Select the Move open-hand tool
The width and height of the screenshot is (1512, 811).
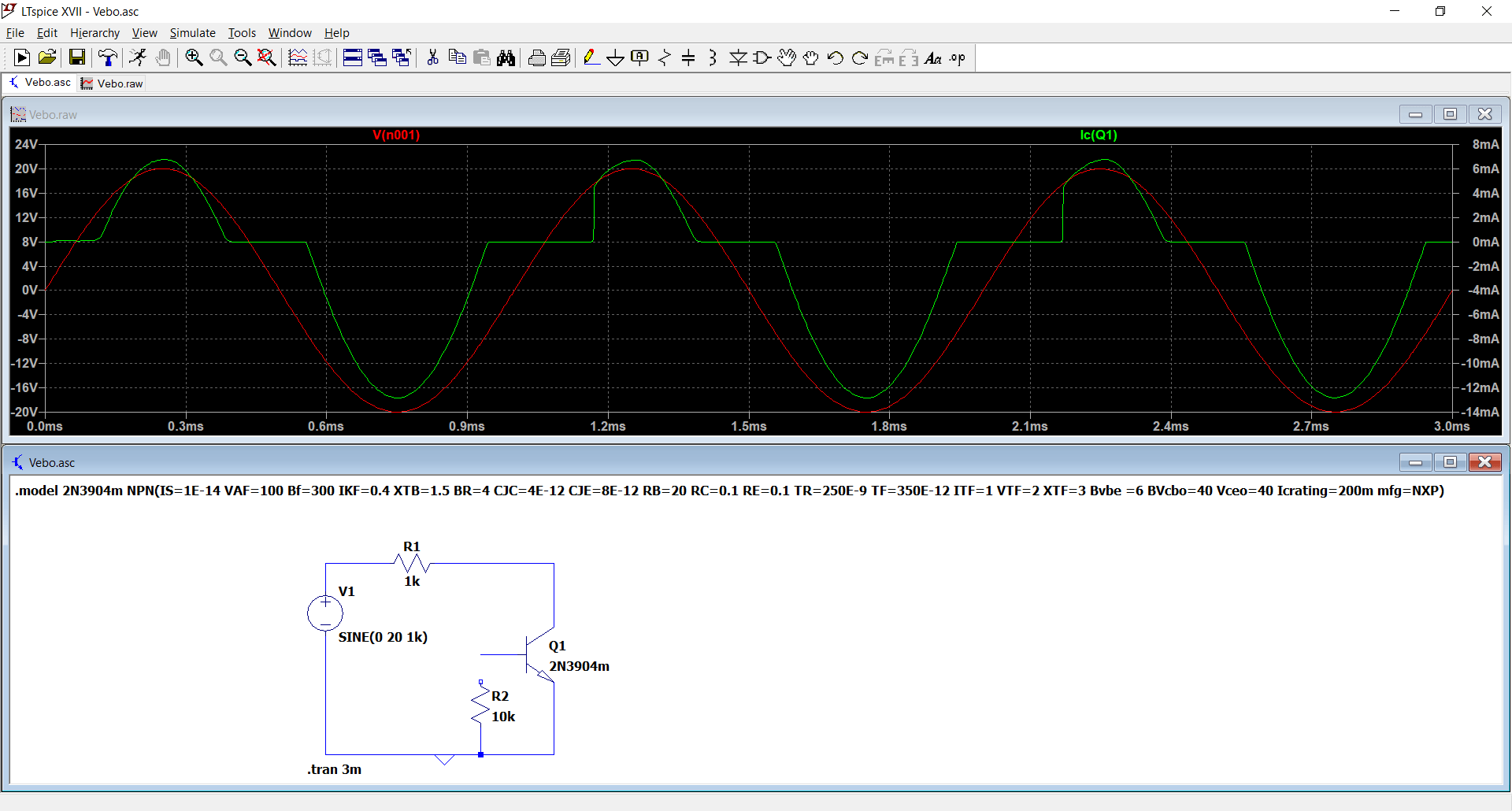tap(787, 57)
